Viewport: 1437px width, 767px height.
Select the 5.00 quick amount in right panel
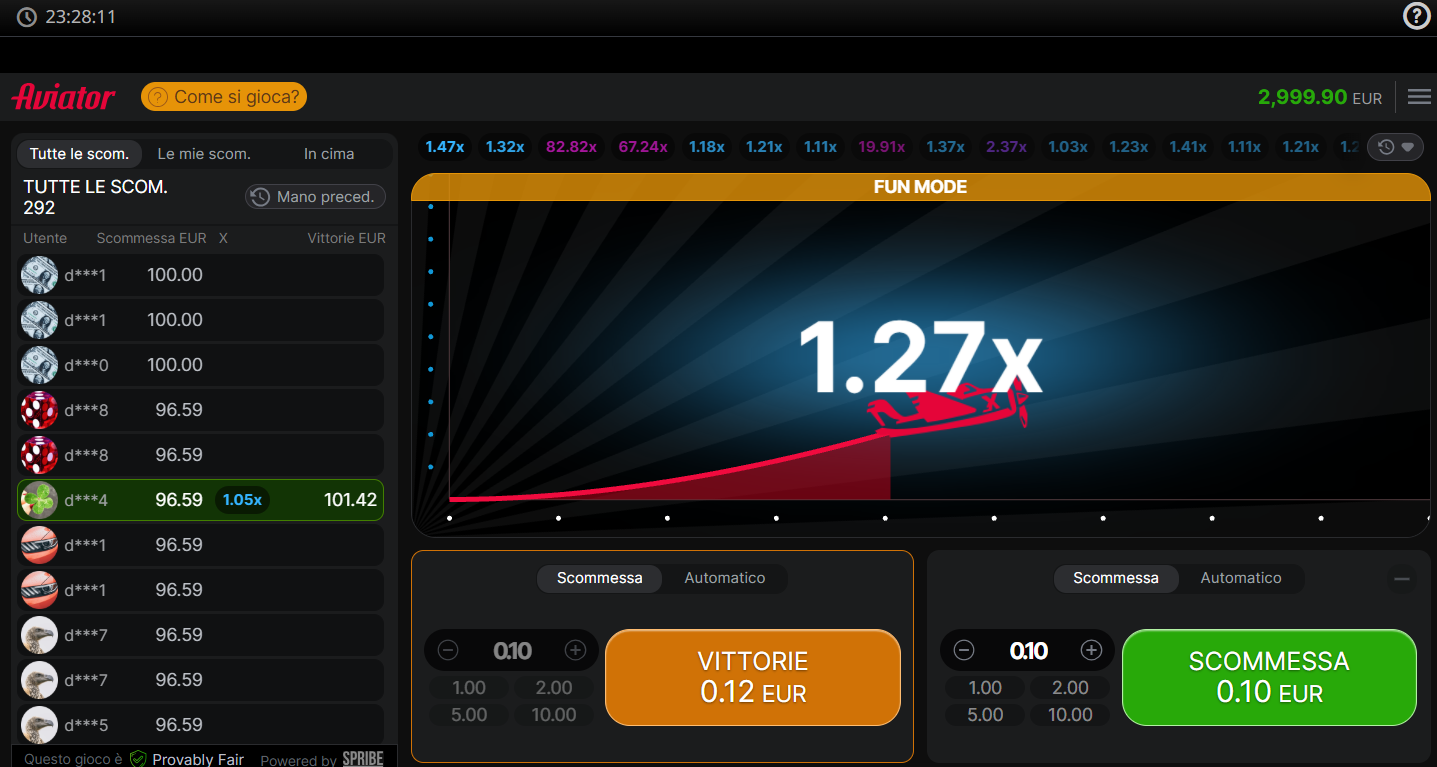pyautogui.click(x=985, y=715)
